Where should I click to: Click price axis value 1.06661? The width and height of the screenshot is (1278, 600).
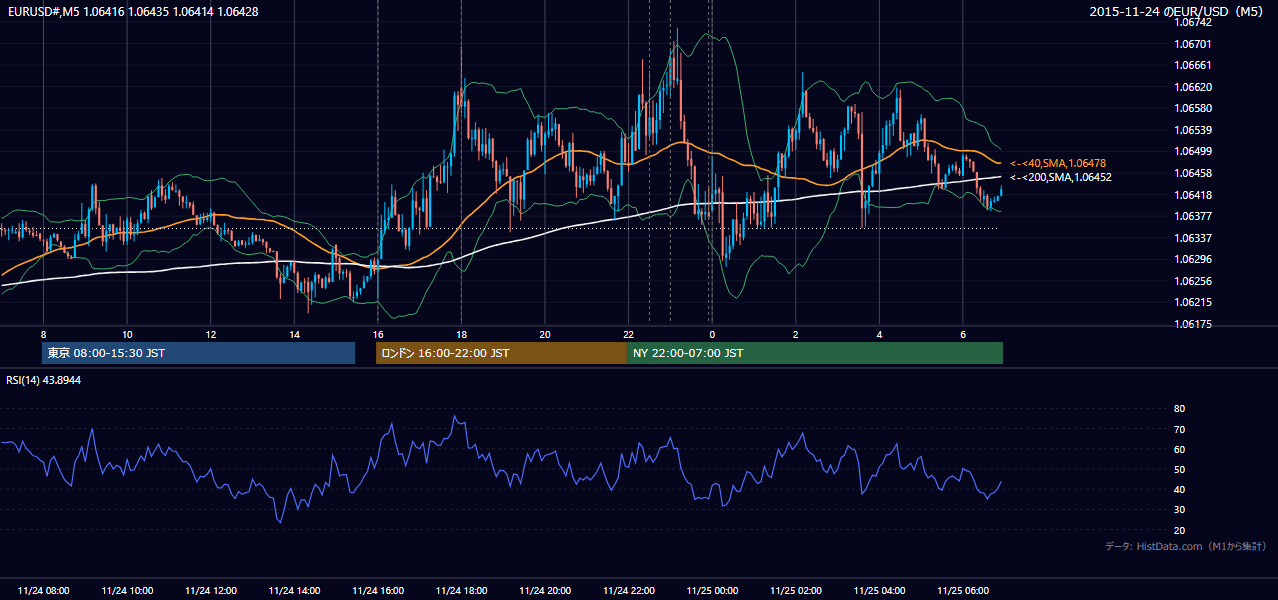pos(1191,65)
